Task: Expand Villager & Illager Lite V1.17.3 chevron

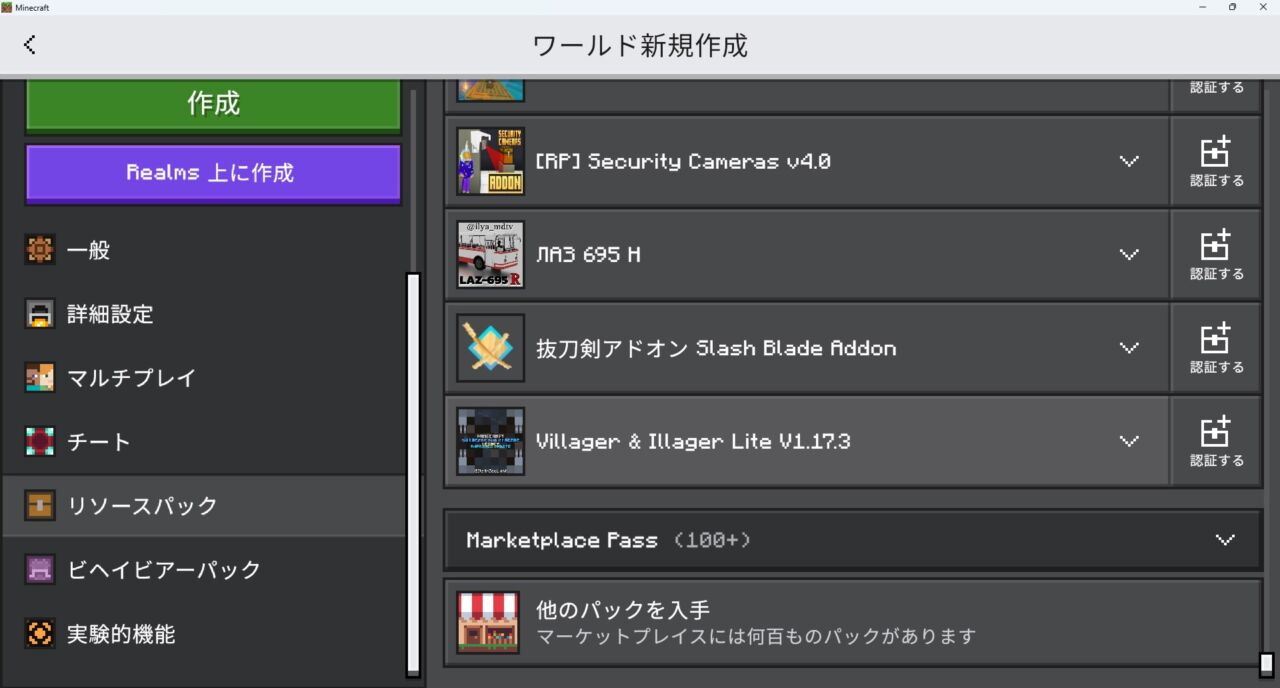Action: click(x=1129, y=441)
